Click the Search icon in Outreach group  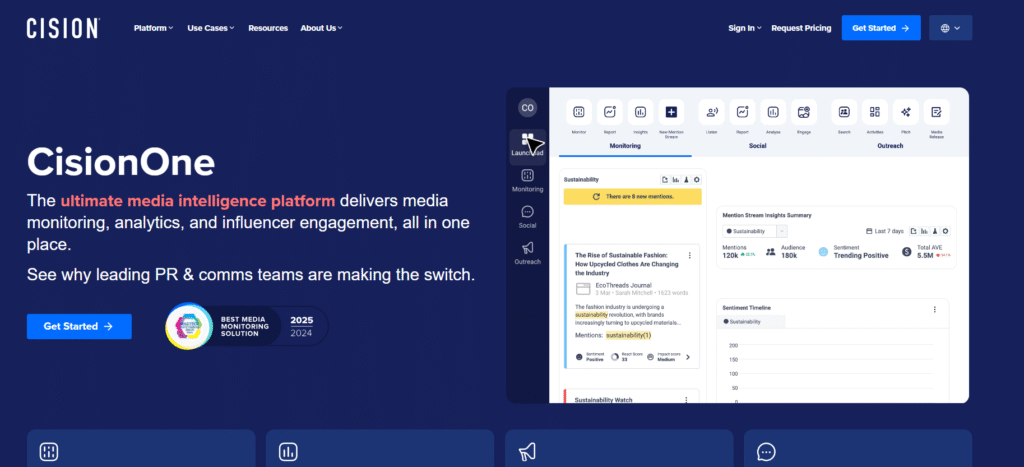[x=844, y=113]
